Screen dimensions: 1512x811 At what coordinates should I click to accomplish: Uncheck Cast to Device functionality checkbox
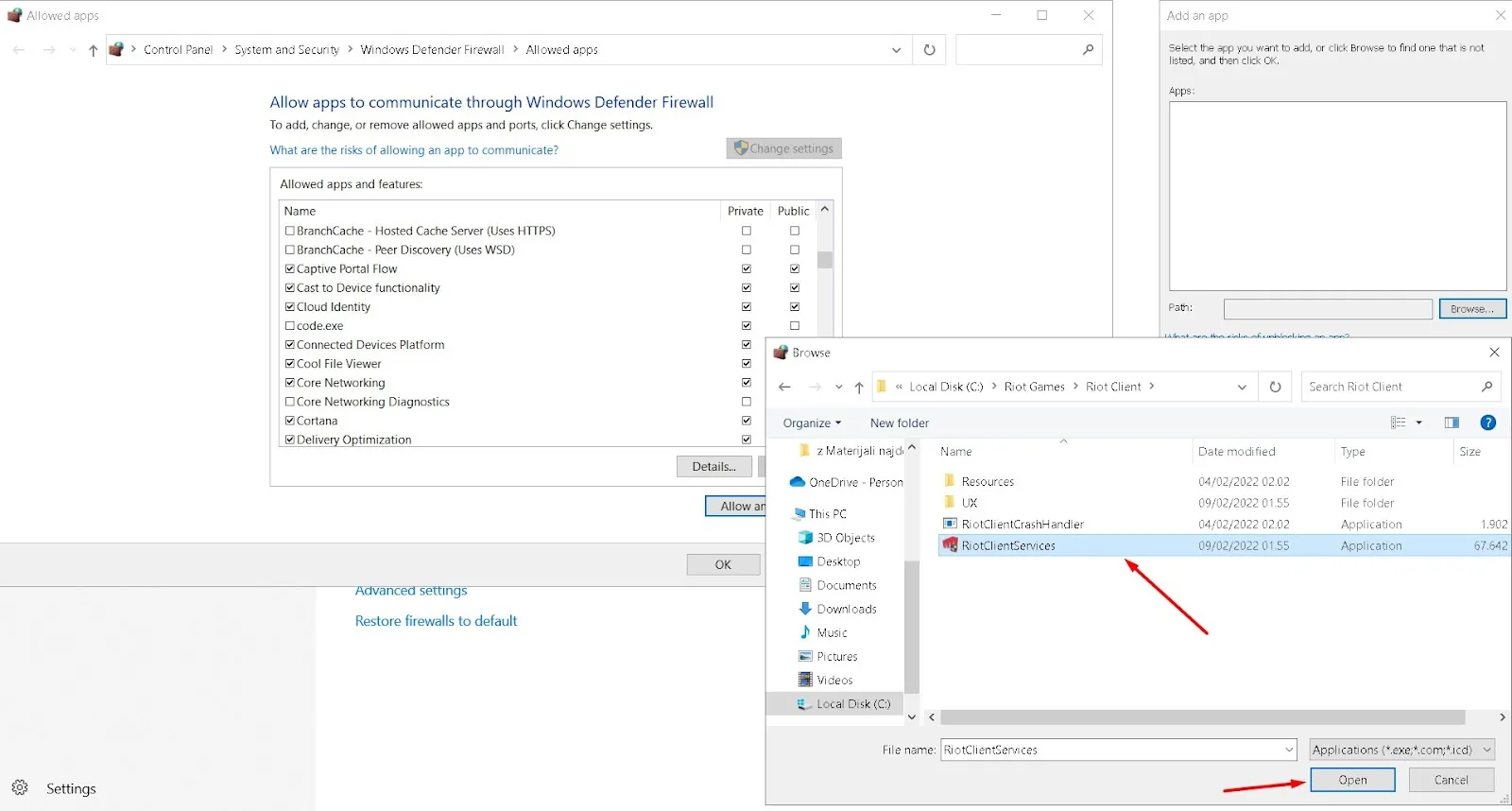290,287
